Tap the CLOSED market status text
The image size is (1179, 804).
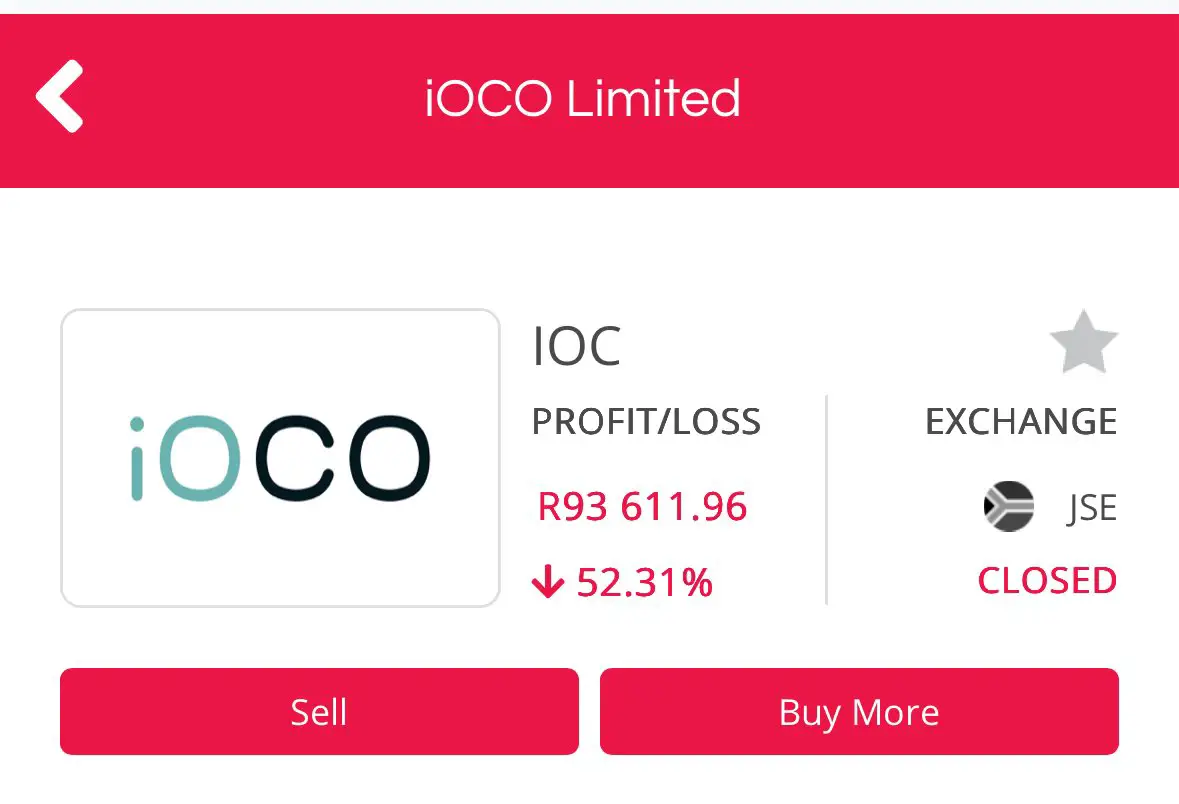(1047, 581)
